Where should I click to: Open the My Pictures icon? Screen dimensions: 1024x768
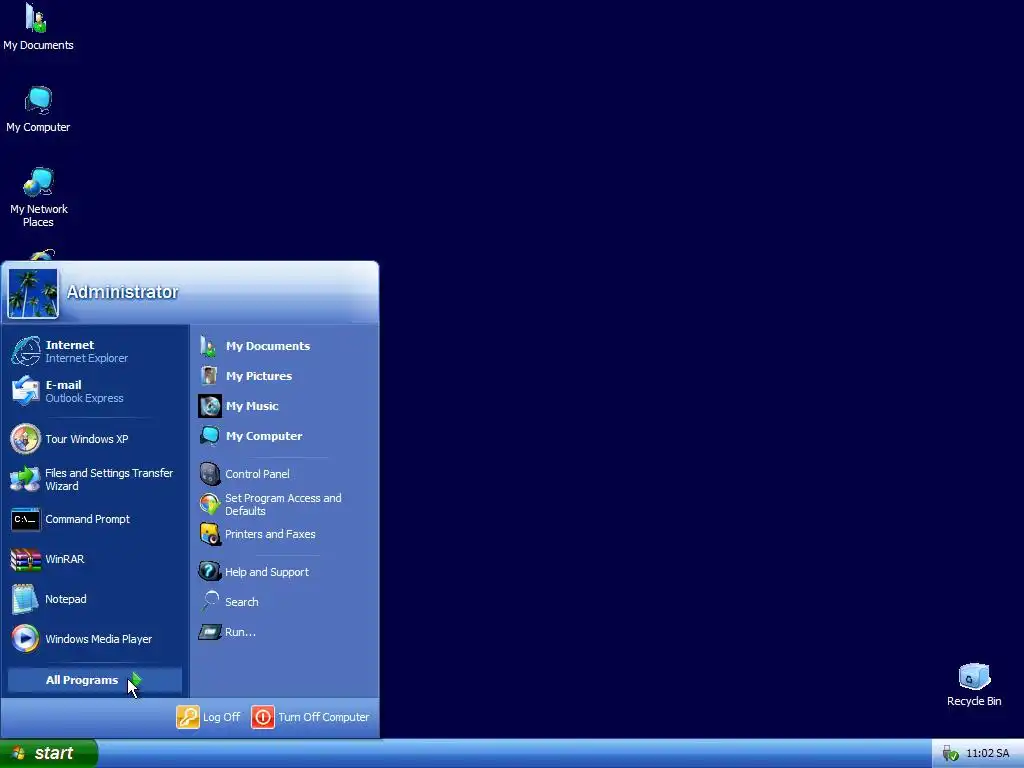(209, 376)
